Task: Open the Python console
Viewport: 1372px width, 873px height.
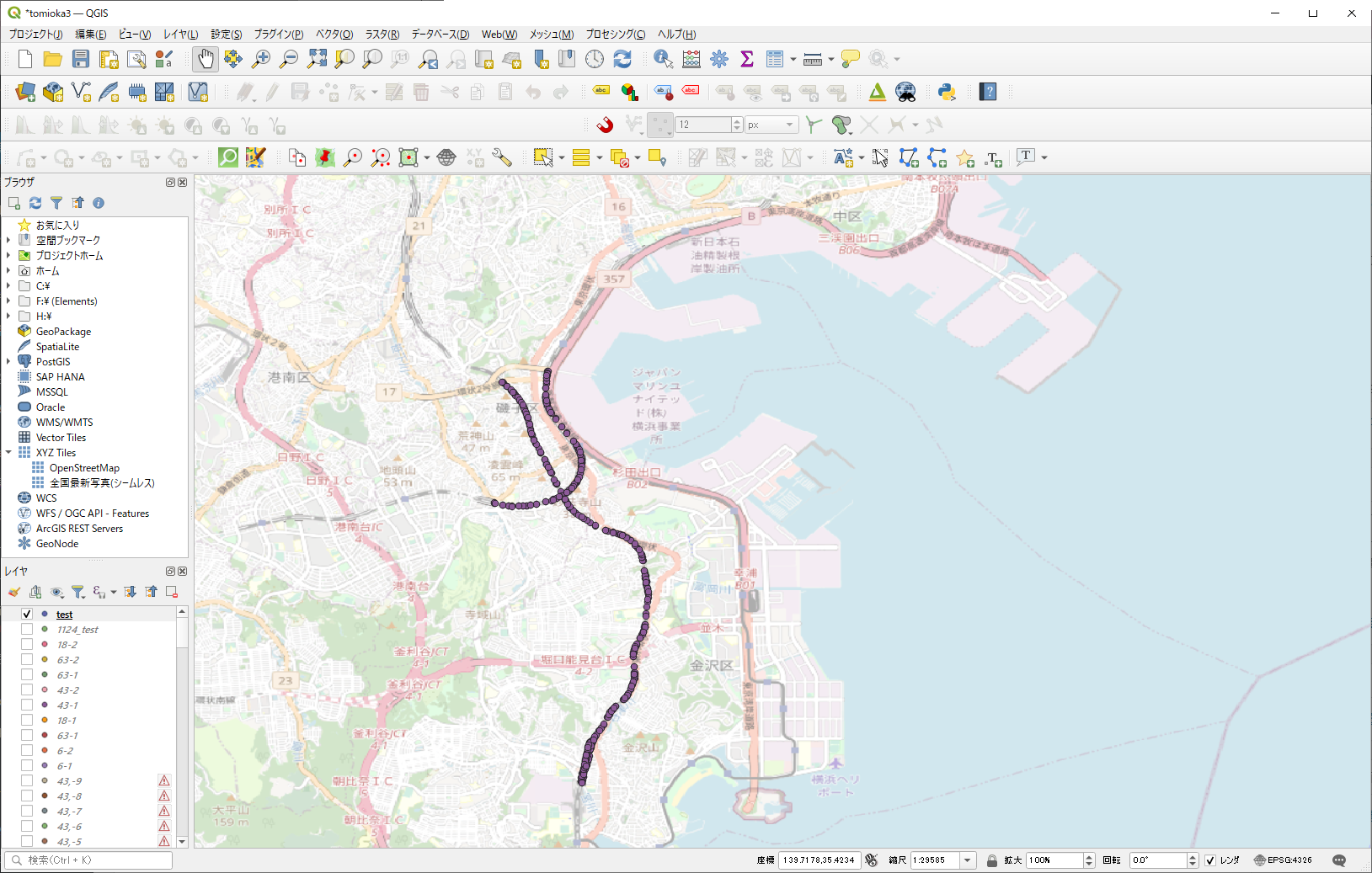Action: 947,92
